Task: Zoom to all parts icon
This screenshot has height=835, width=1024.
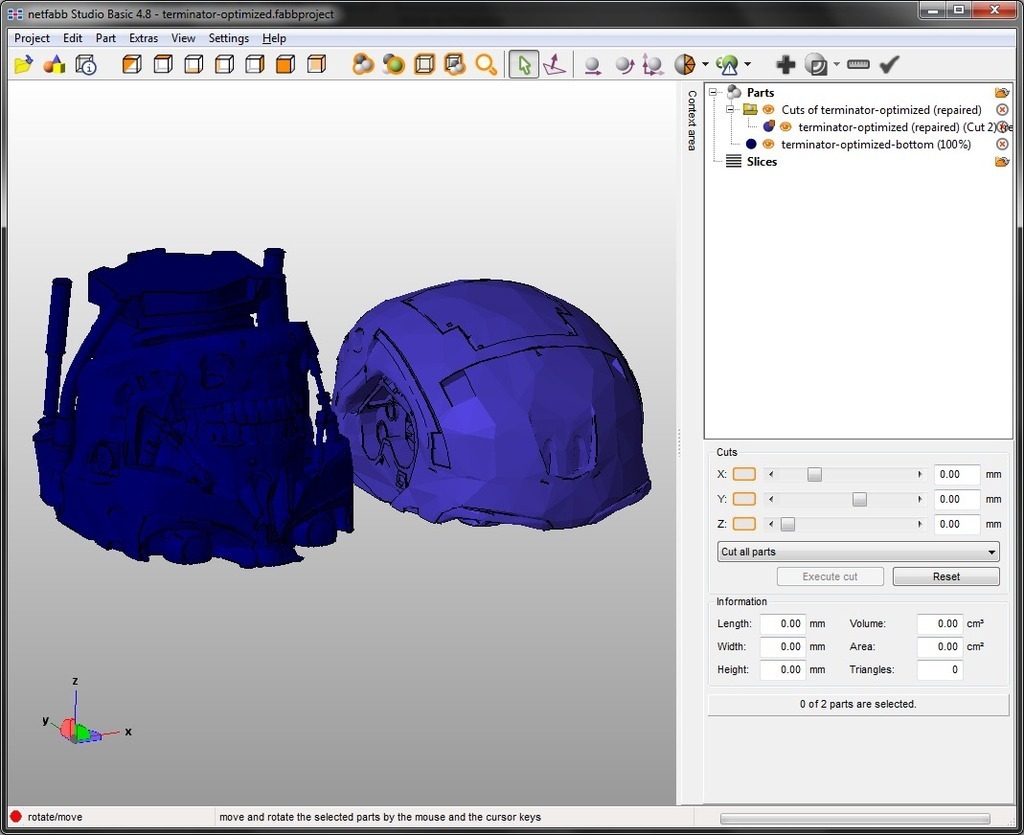Action: 363,64
